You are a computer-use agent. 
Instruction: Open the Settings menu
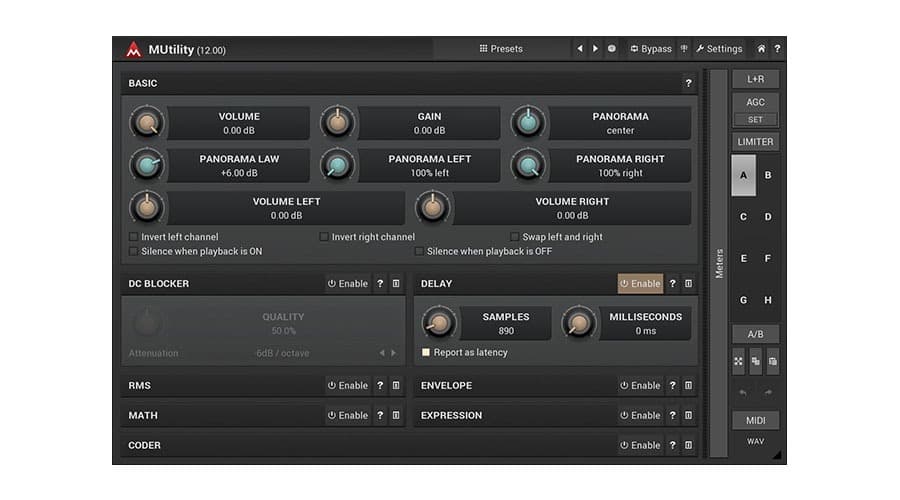click(719, 49)
